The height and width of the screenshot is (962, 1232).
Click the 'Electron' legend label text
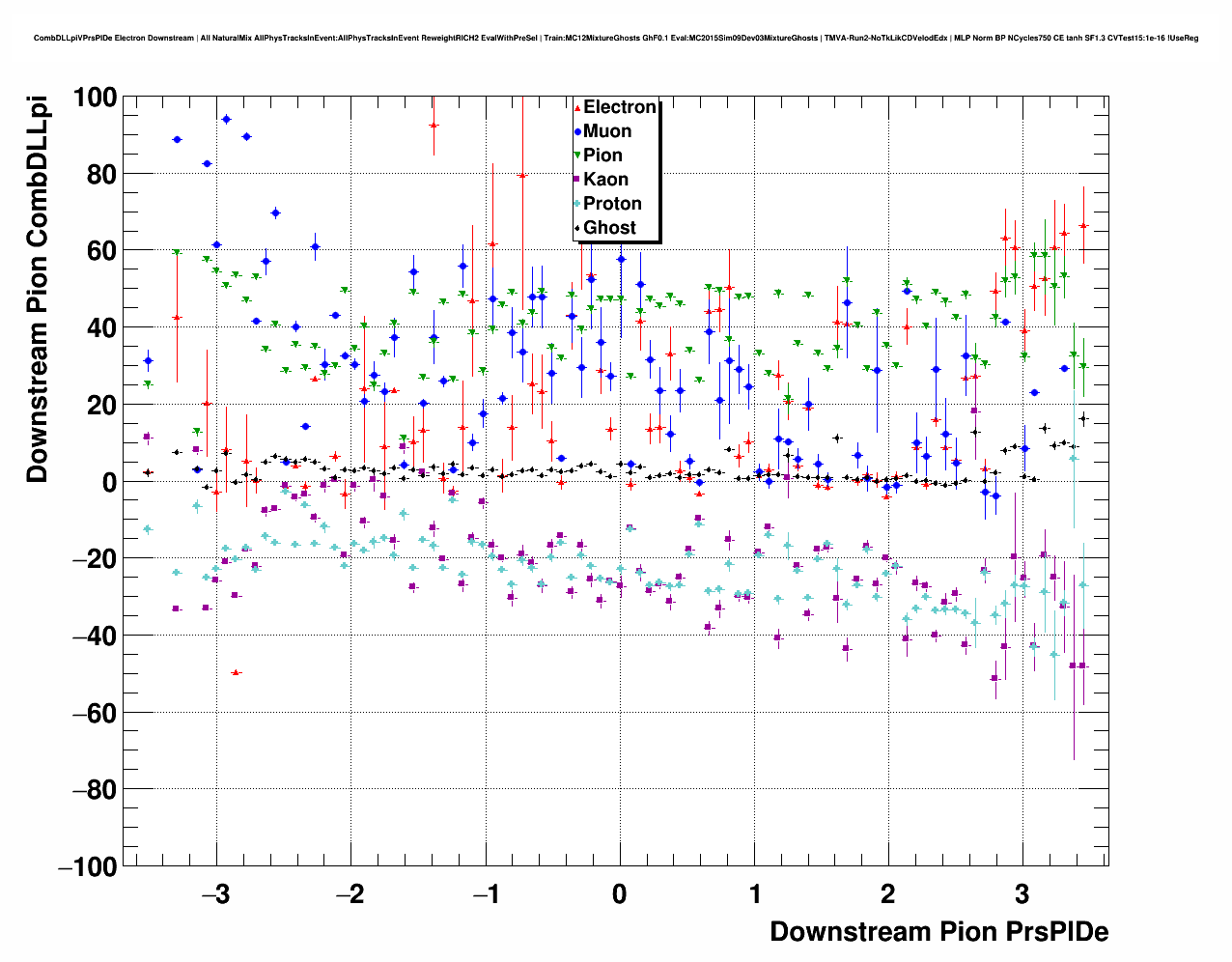point(620,107)
